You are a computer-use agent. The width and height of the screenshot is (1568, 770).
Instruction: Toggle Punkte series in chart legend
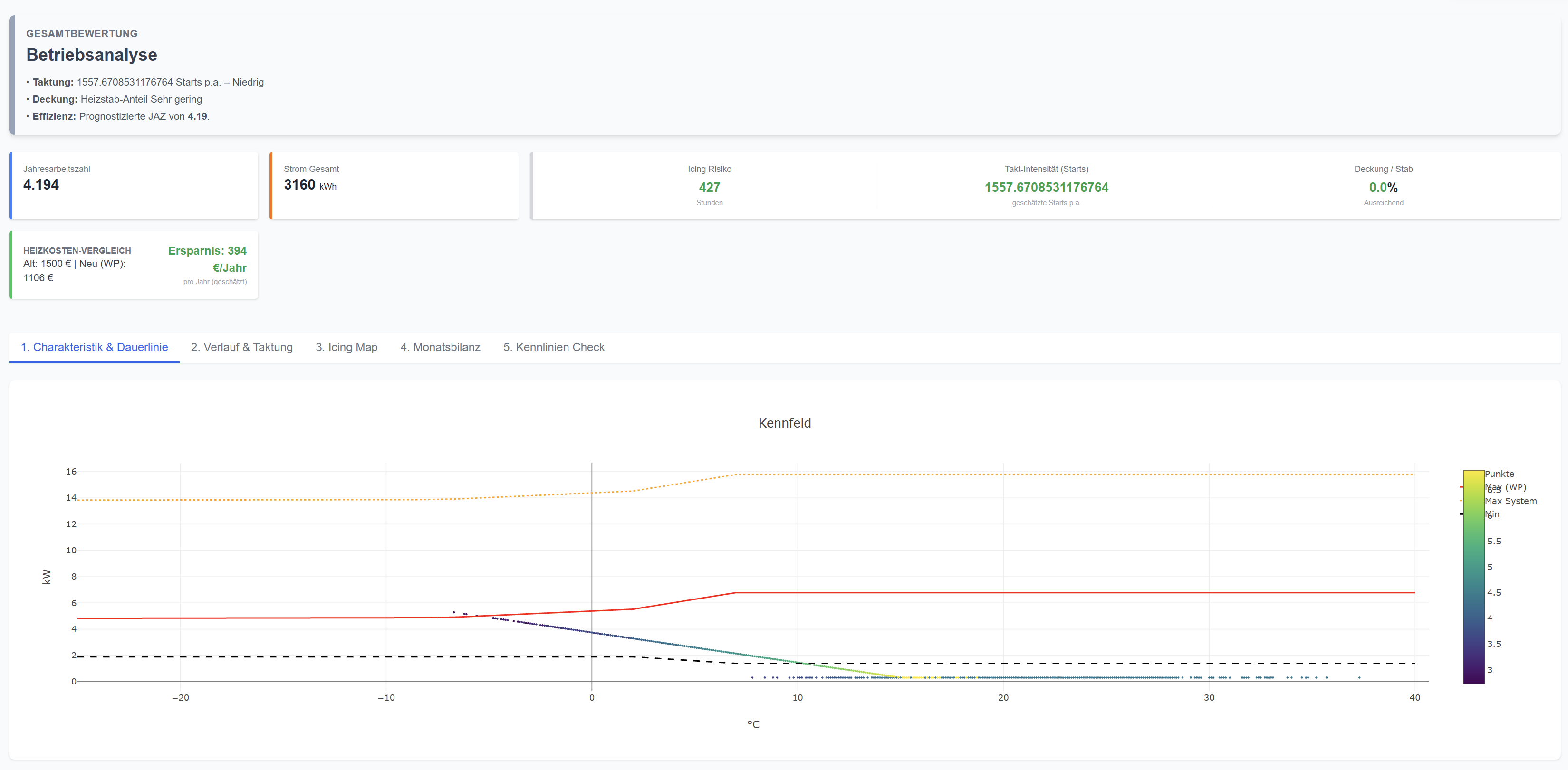pyautogui.click(x=1499, y=474)
